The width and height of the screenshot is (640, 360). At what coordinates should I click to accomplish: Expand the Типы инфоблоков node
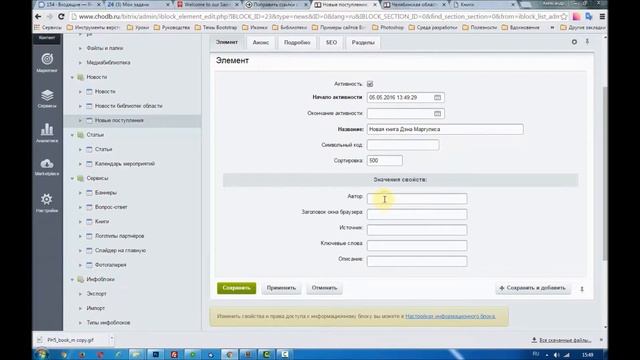tap(80, 323)
